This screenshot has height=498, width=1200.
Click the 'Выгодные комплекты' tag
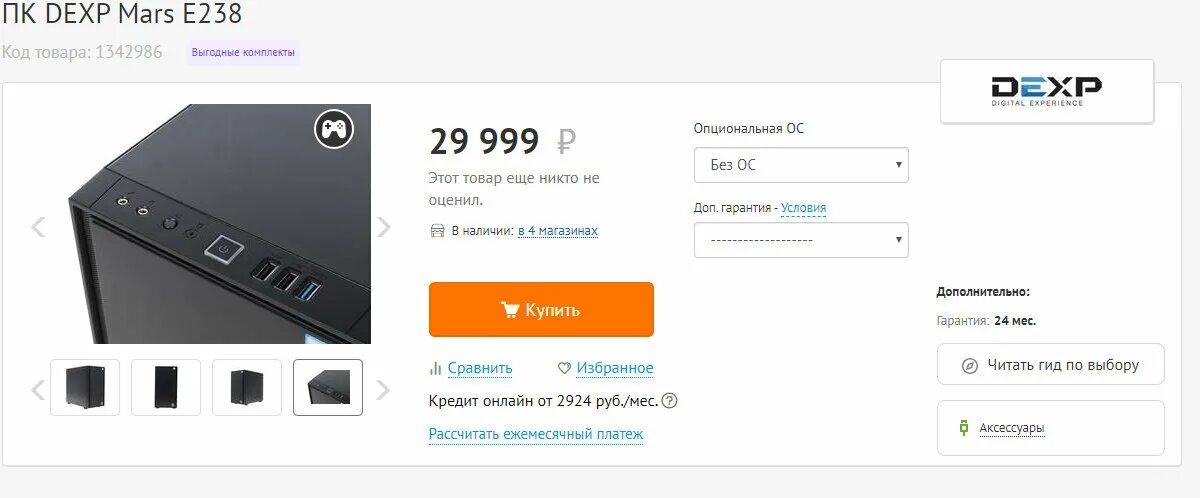click(x=243, y=53)
